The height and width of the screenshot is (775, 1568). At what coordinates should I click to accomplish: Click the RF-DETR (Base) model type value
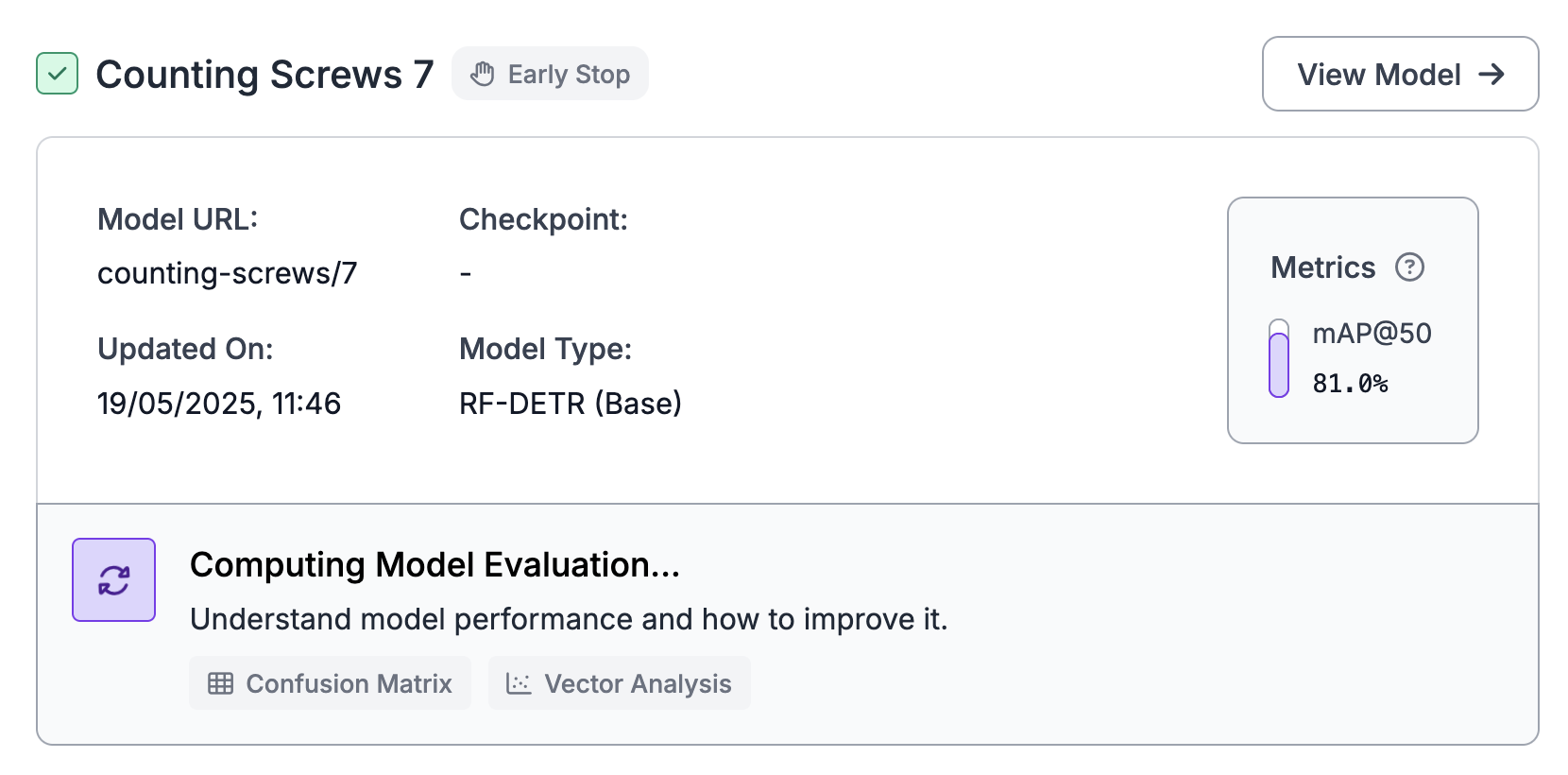(571, 404)
